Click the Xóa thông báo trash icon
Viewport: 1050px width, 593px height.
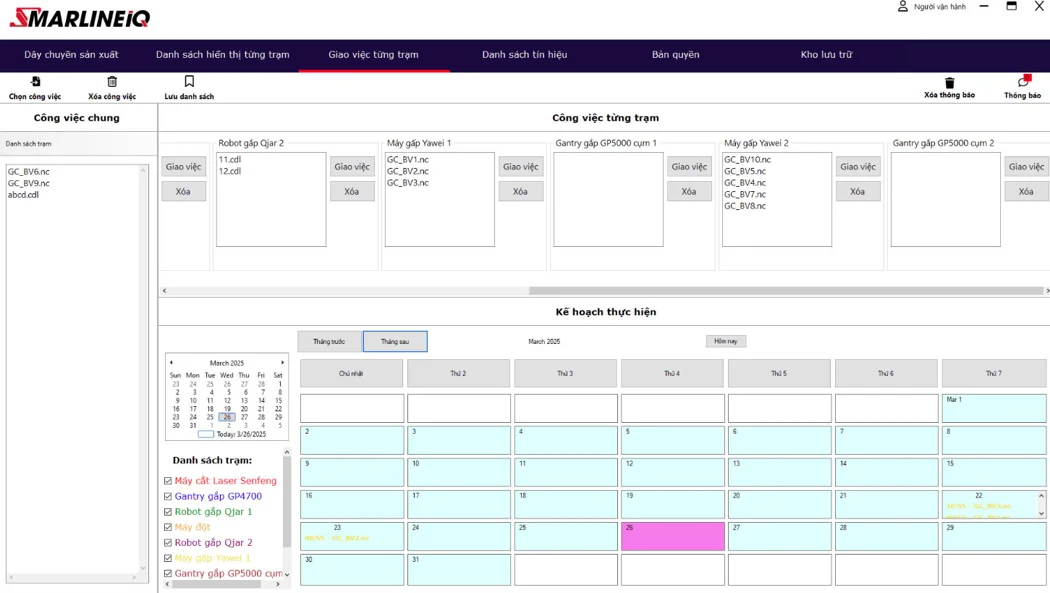point(949,83)
